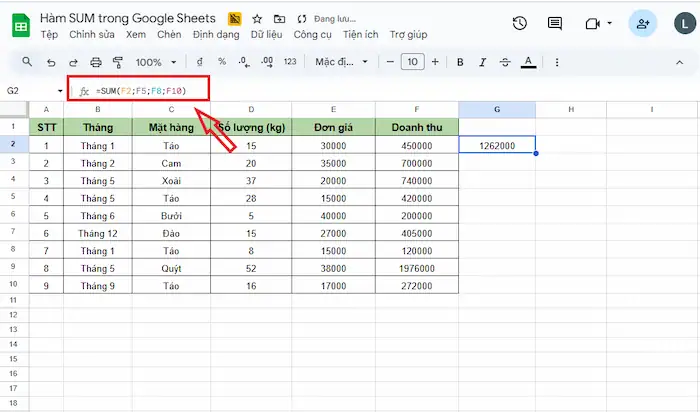This screenshot has width=700, height=412.
Task: Click the share button with person icon
Action: 642,23
